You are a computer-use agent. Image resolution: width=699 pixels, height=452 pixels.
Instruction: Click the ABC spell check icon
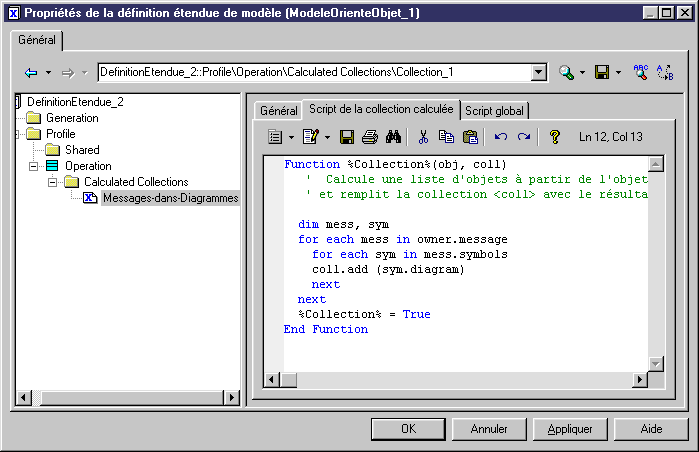click(641, 72)
